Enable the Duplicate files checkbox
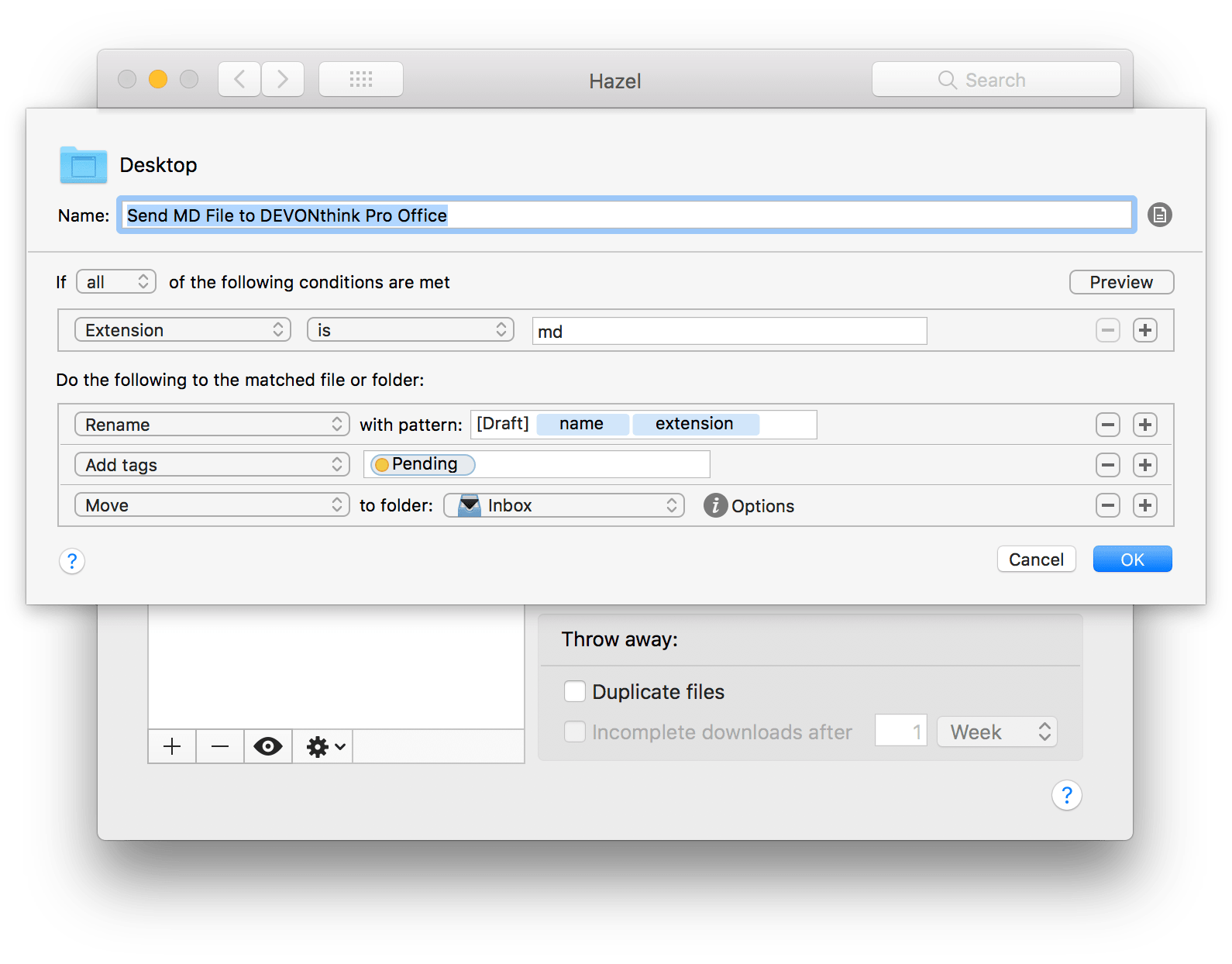The image size is (1232, 964). point(575,691)
